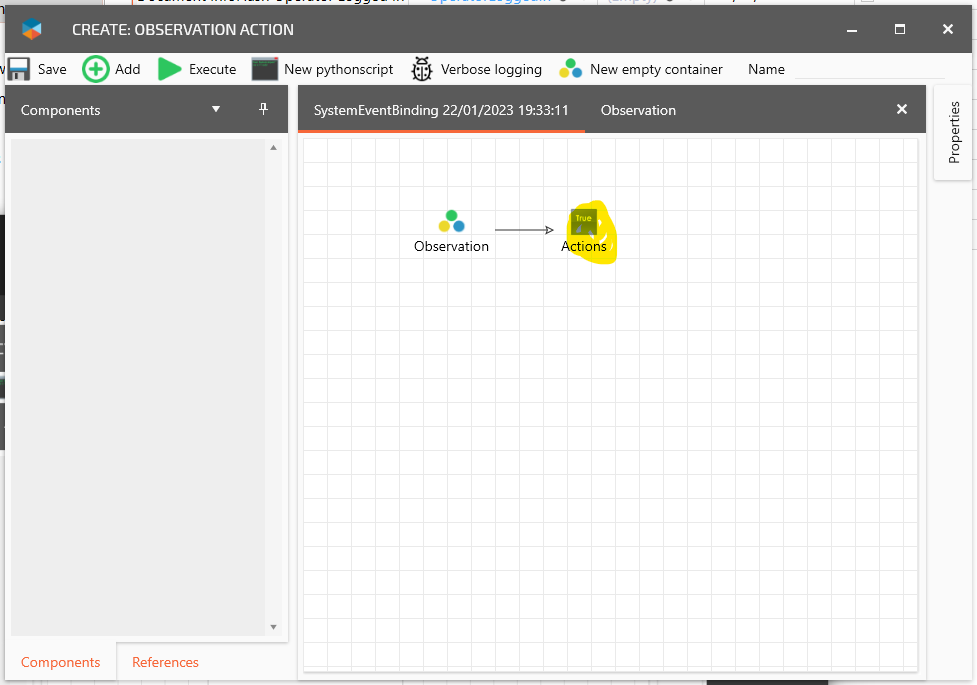
Task: Expand the Properties side panel
Action: tap(954, 132)
